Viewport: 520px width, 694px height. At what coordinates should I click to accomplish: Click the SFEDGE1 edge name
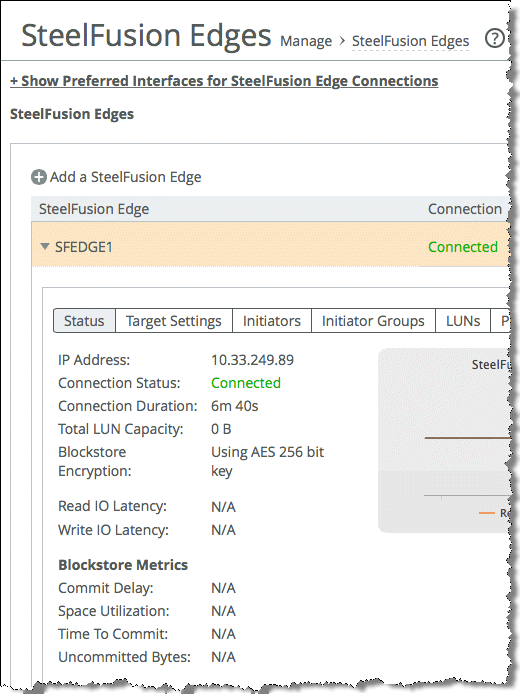click(x=84, y=247)
